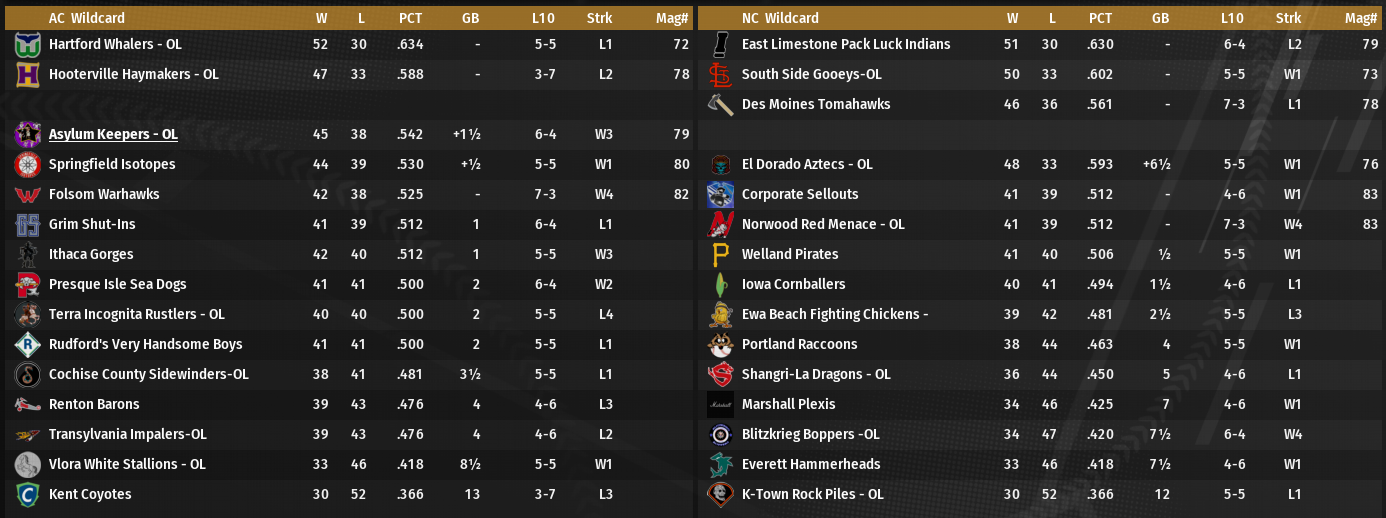Click the Folsom Warhawks logo icon
Screen dimensions: 1386x518
click(x=27, y=195)
